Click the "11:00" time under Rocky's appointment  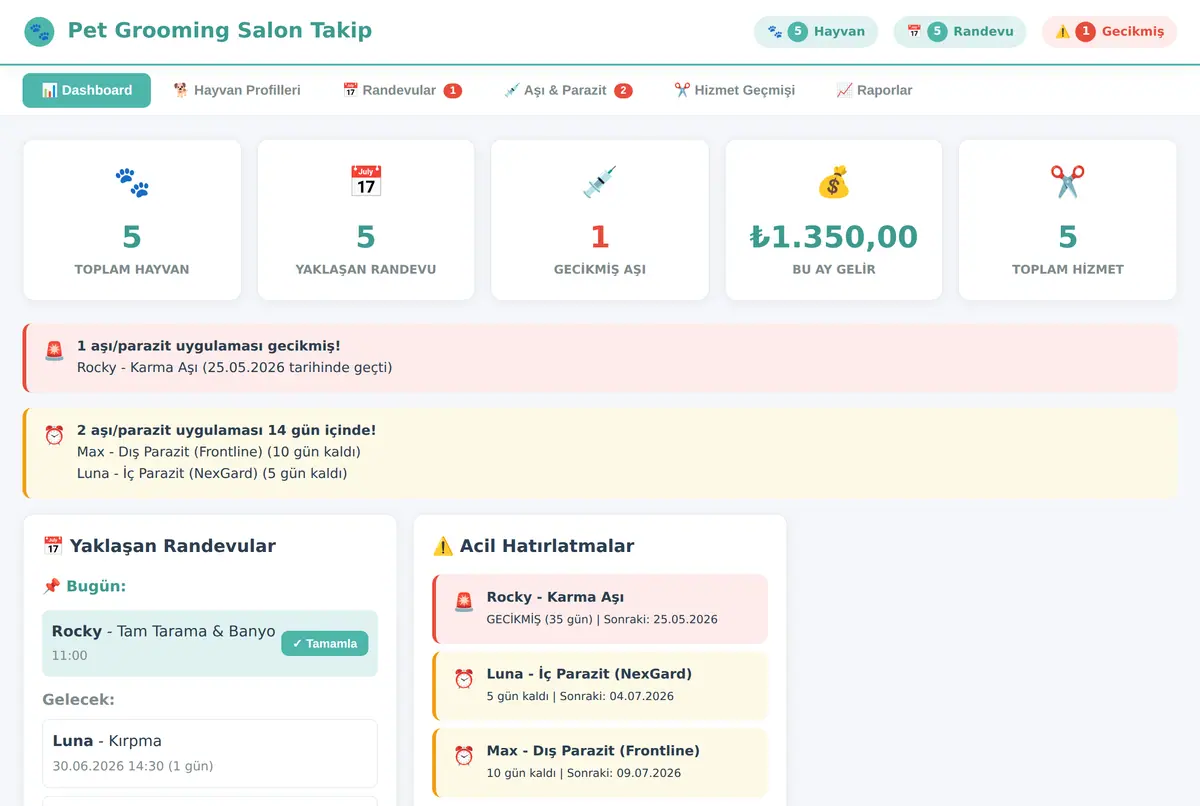click(70, 656)
